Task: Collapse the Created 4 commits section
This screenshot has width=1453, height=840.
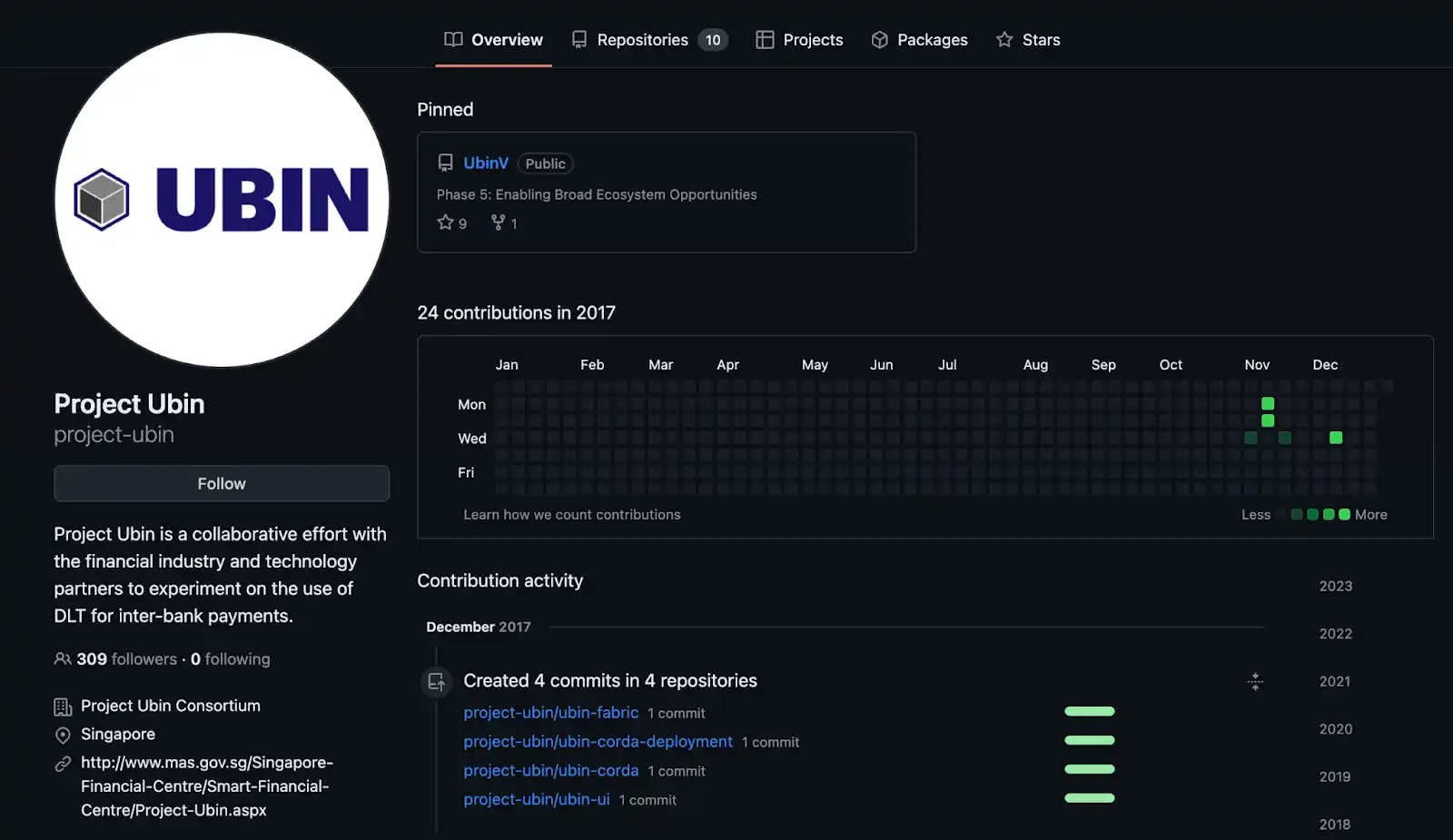Action: coord(1255,681)
